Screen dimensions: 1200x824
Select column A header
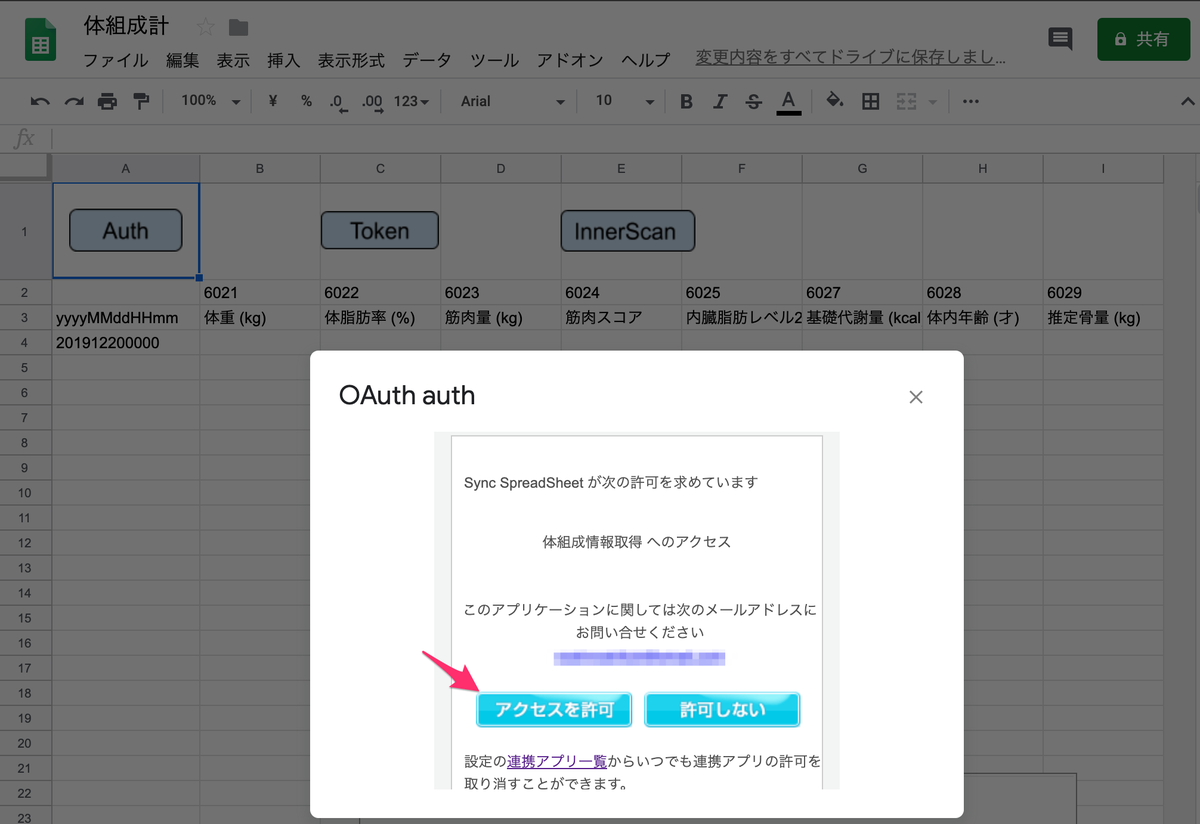[x=126, y=169]
